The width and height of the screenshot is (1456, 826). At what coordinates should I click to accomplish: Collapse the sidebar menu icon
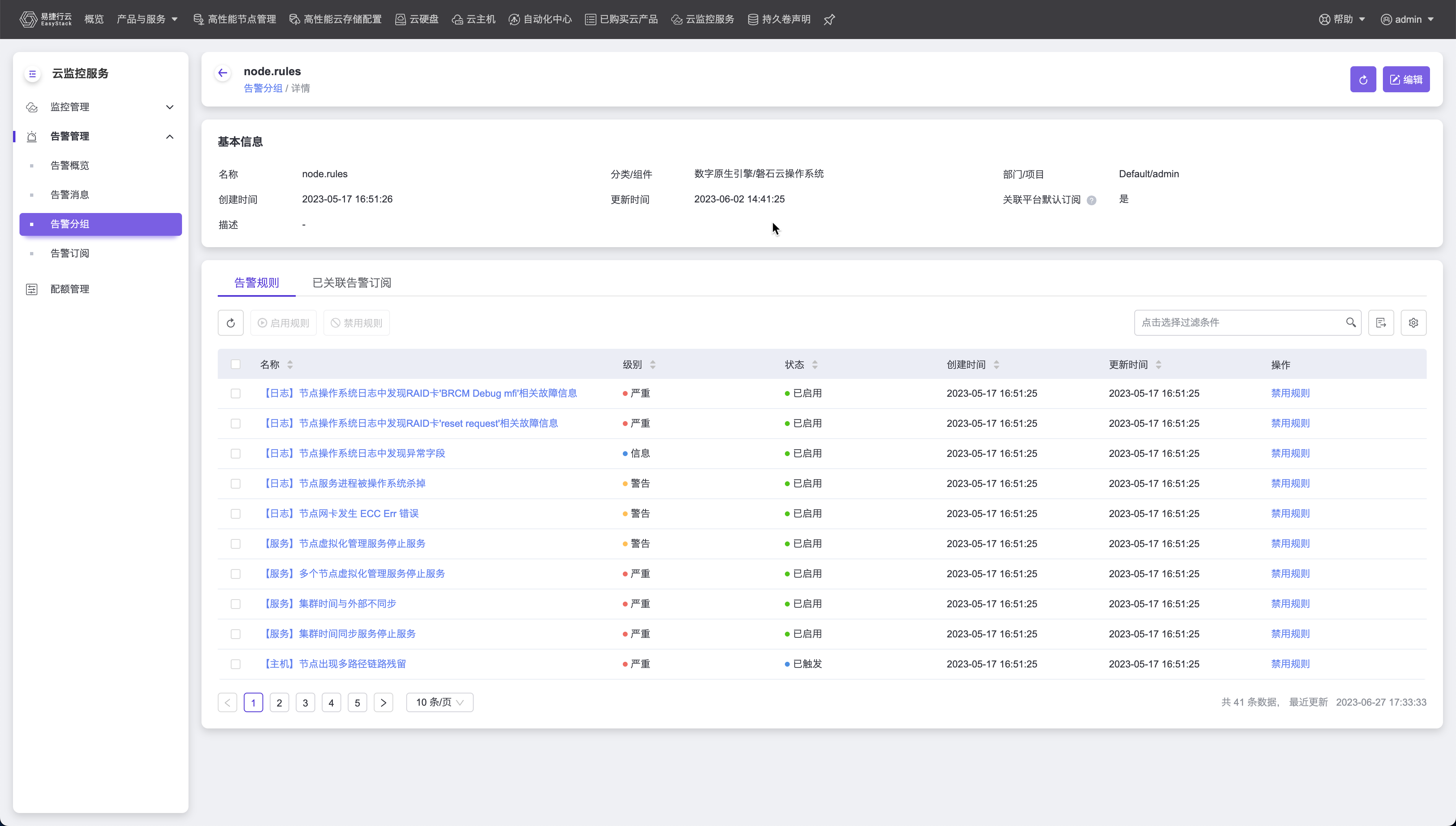click(x=32, y=74)
